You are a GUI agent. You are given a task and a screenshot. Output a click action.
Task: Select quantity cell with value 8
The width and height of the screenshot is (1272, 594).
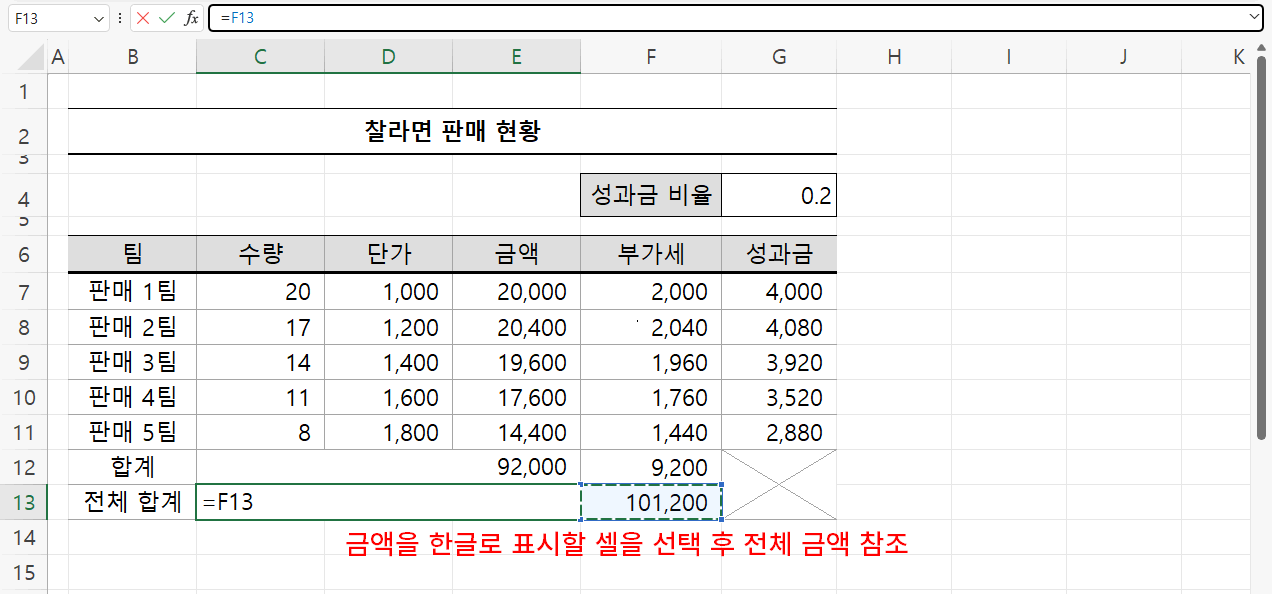pyautogui.click(x=260, y=432)
